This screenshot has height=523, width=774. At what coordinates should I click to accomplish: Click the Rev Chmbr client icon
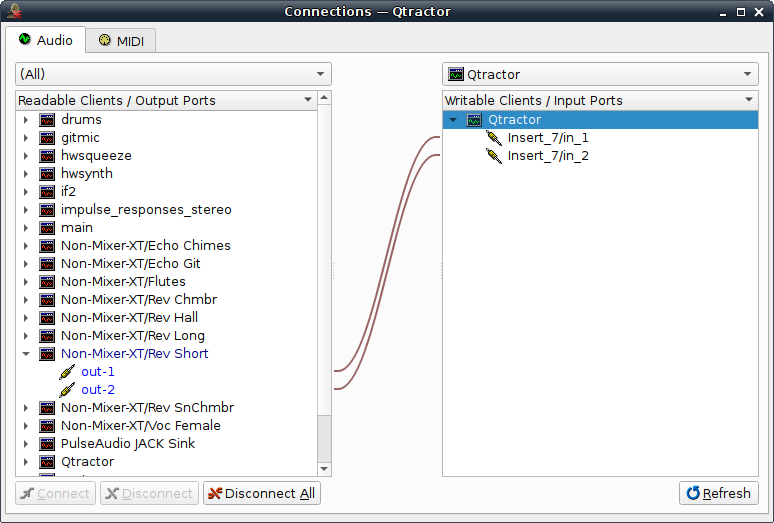47,300
